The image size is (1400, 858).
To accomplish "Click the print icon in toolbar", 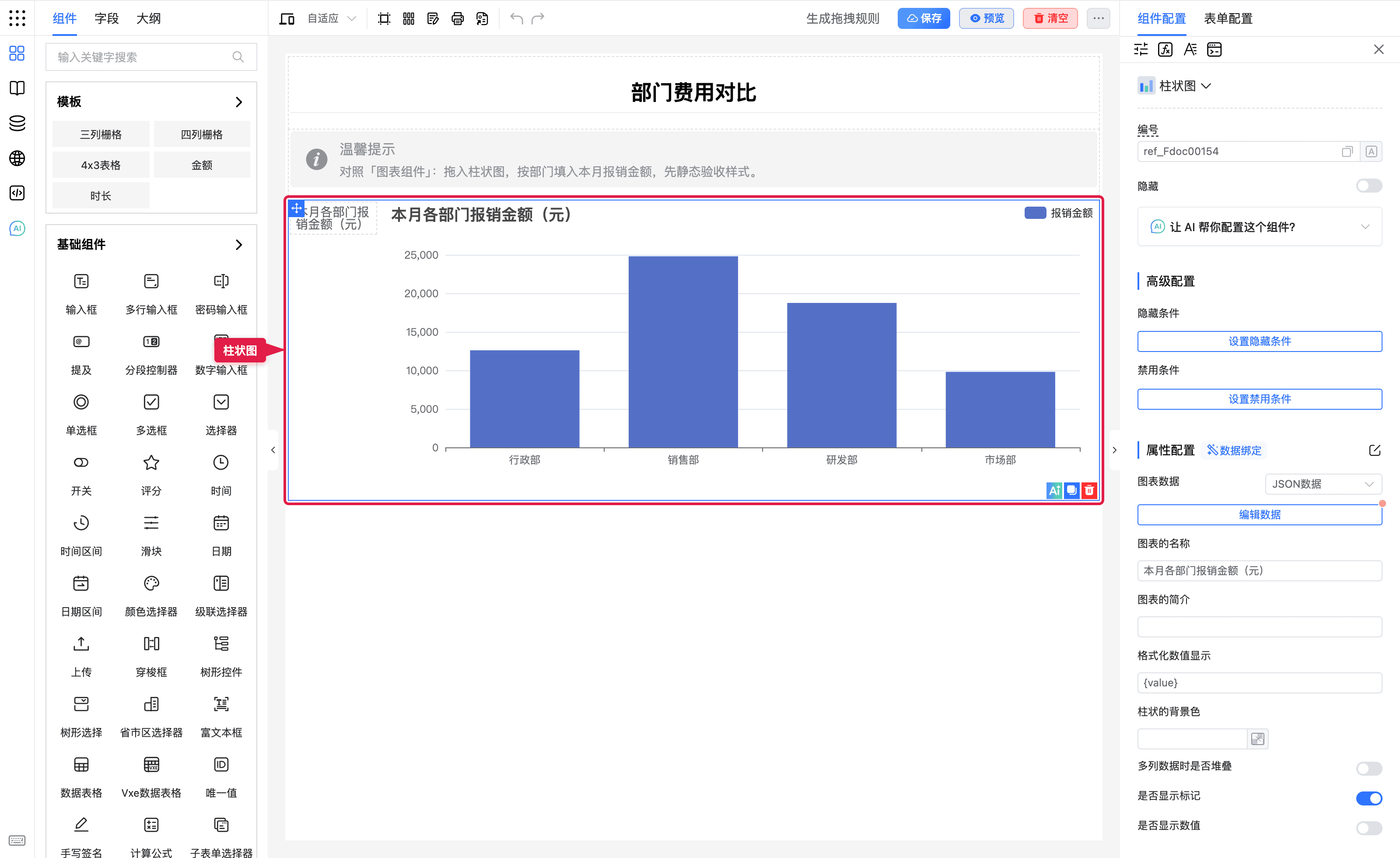I will pos(457,19).
